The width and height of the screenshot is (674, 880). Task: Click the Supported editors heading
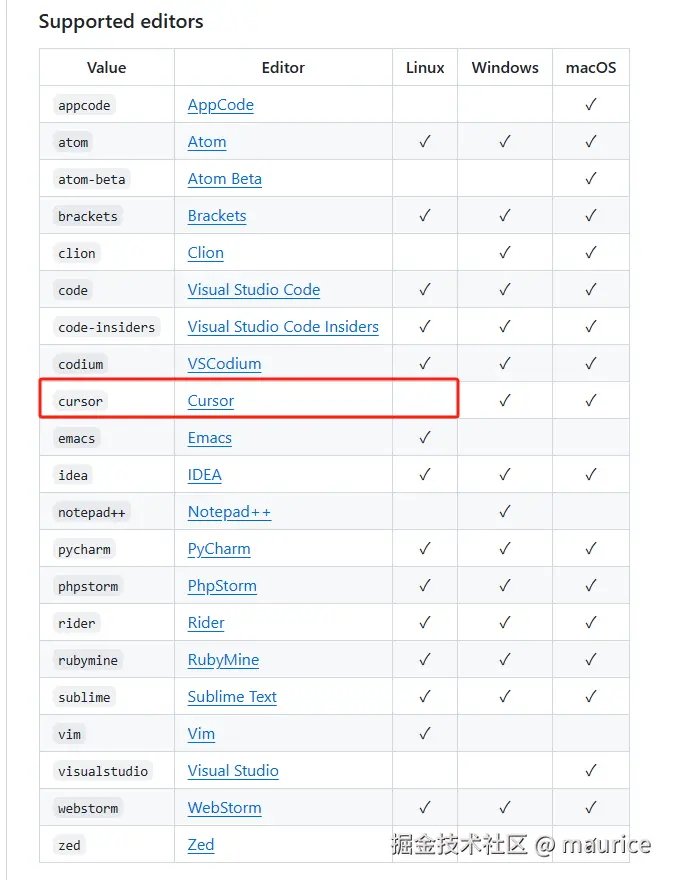(121, 21)
